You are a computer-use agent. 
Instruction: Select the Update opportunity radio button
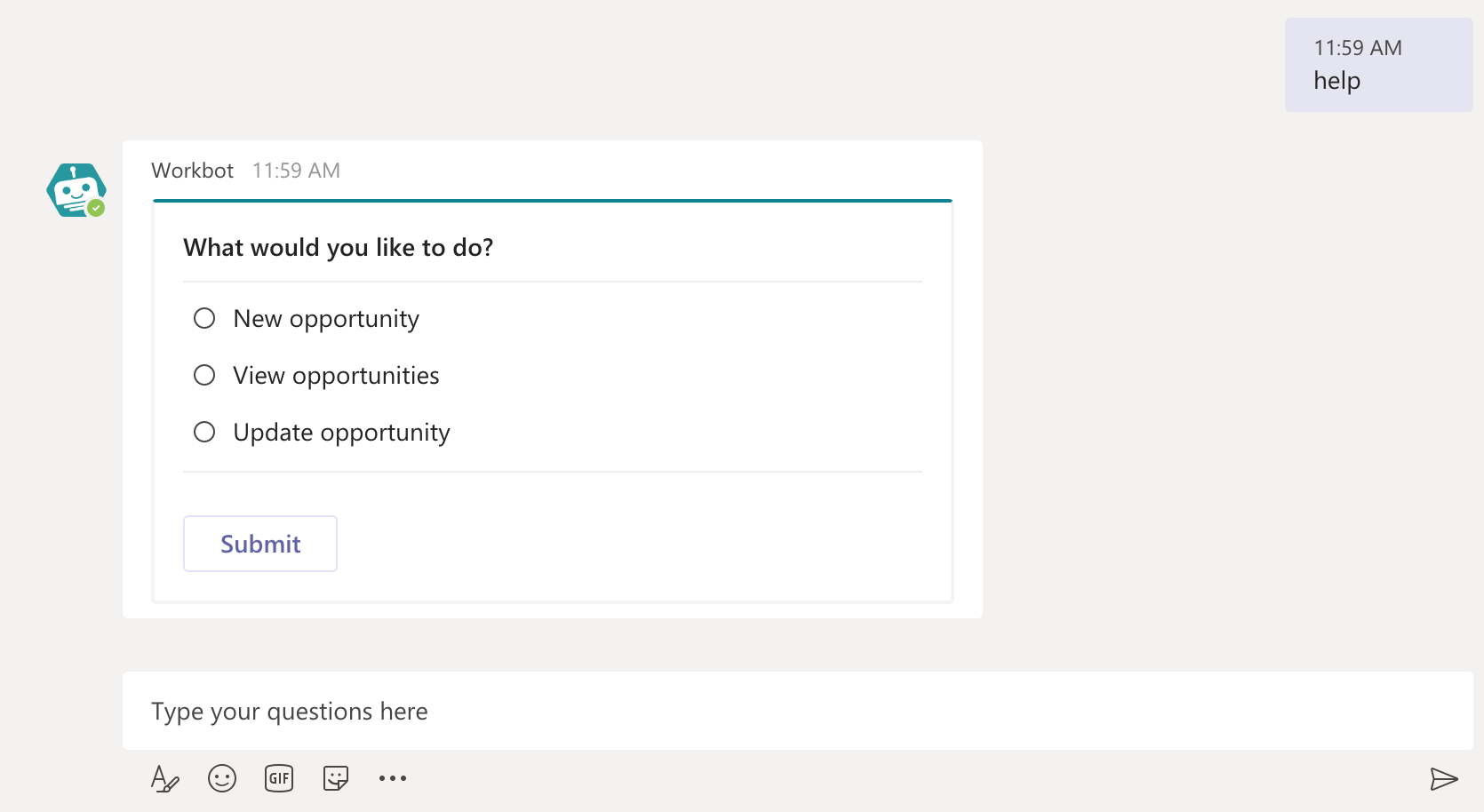click(x=204, y=432)
